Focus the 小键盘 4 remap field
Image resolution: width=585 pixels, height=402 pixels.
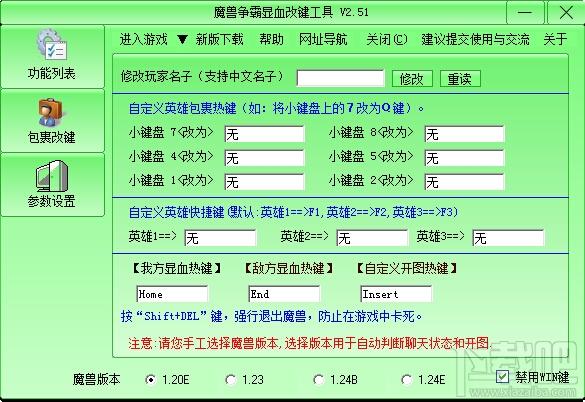point(265,158)
